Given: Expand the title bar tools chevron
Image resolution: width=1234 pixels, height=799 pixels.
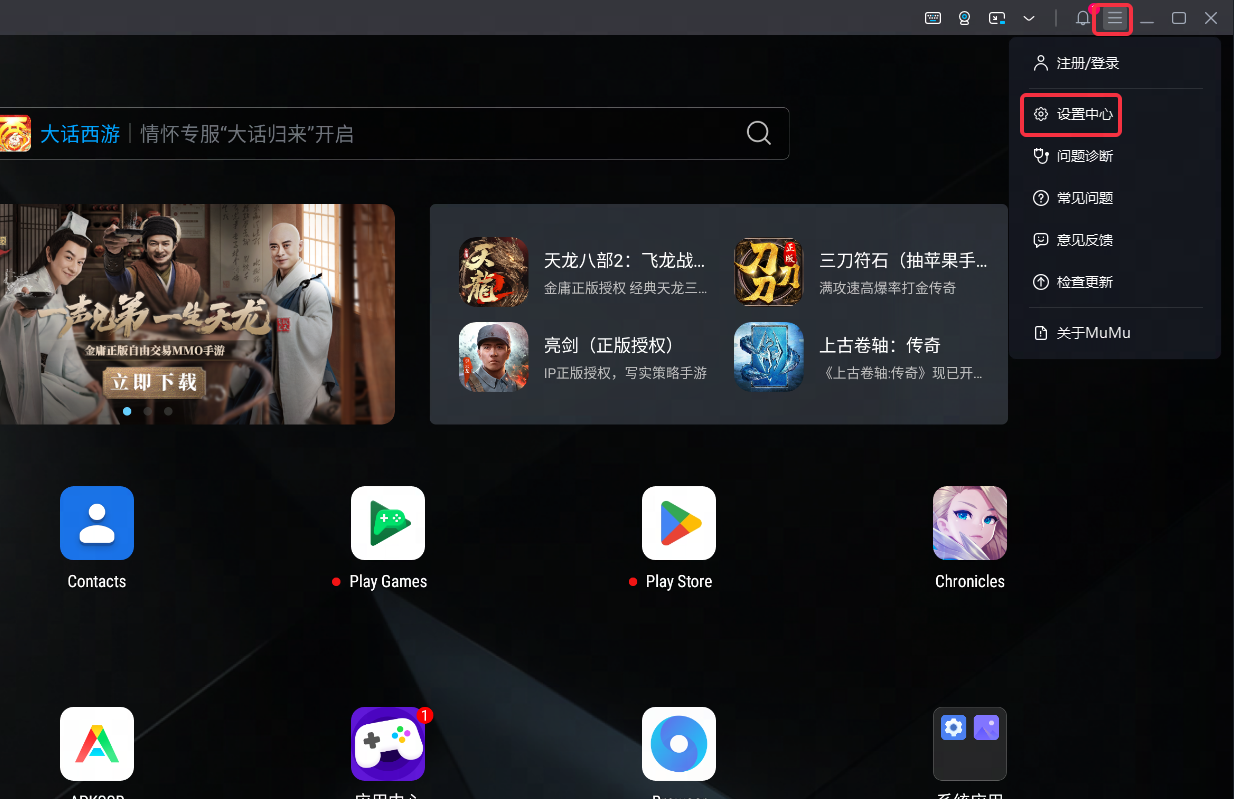Looking at the screenshot, I should [1028, 18].
